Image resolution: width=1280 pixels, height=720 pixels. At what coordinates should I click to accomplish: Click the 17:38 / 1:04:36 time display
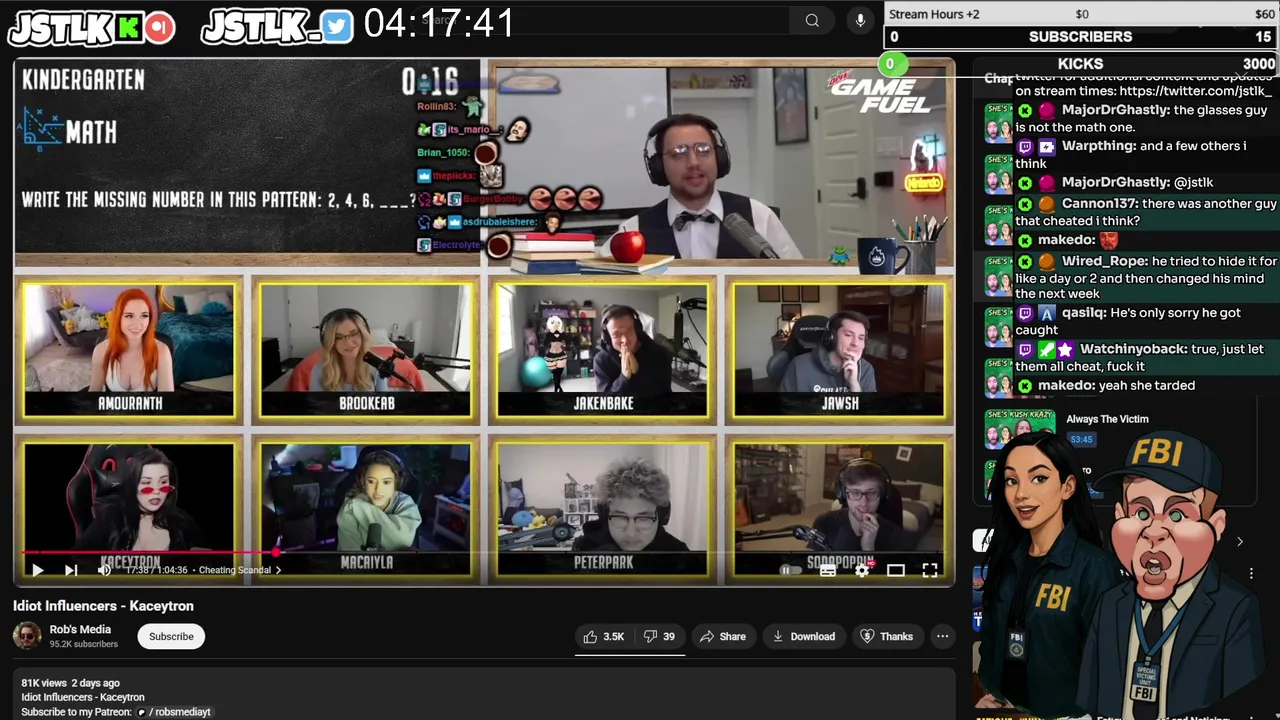click(x=157, y=570)
